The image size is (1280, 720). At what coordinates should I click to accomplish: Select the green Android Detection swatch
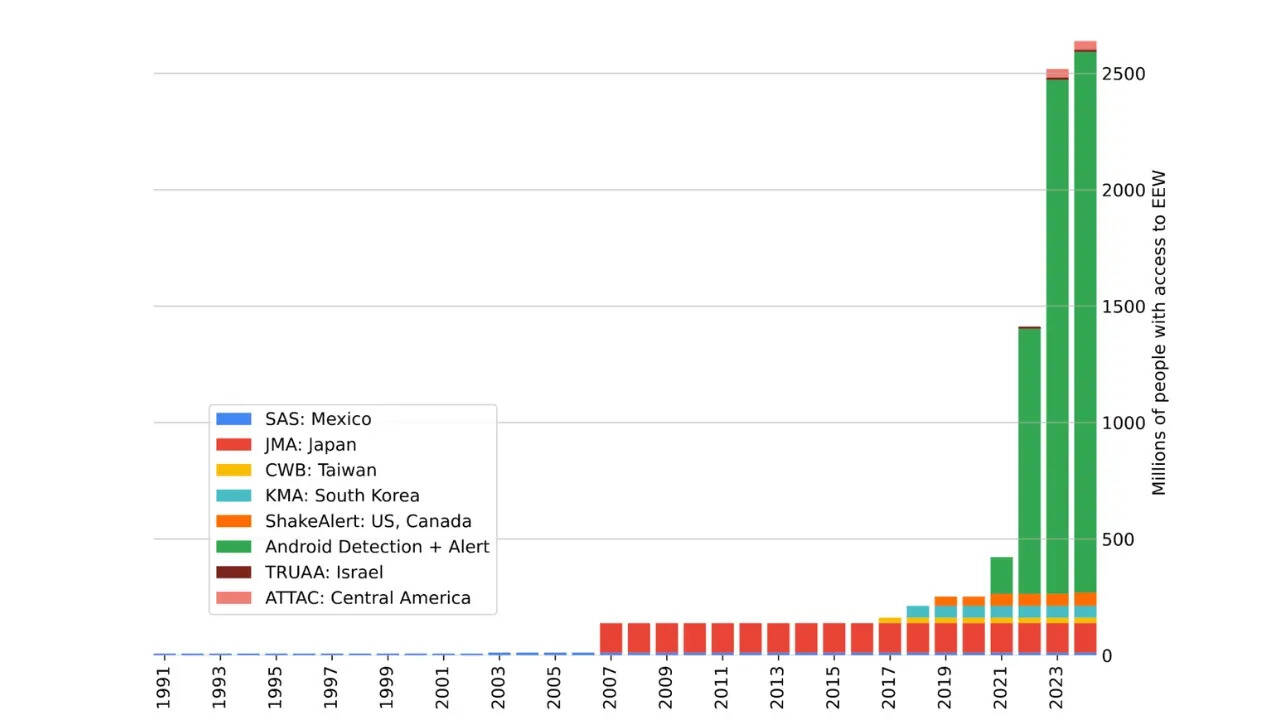234,547
